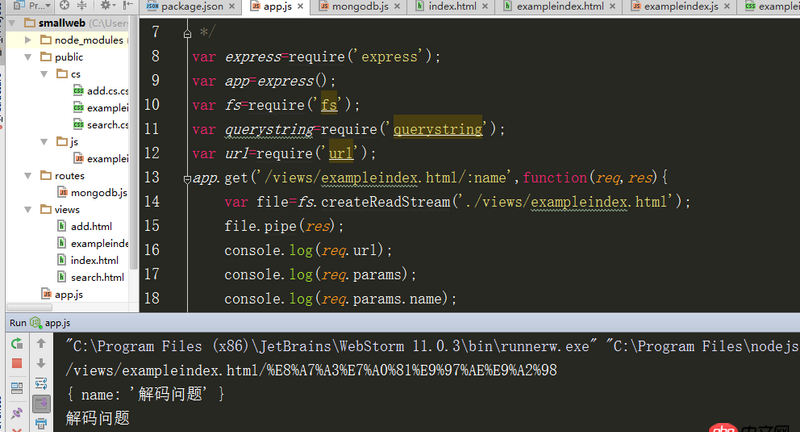The image size is (800, 432).
Task: Select the app.js Run configuration tab
Action: [51, 323]
